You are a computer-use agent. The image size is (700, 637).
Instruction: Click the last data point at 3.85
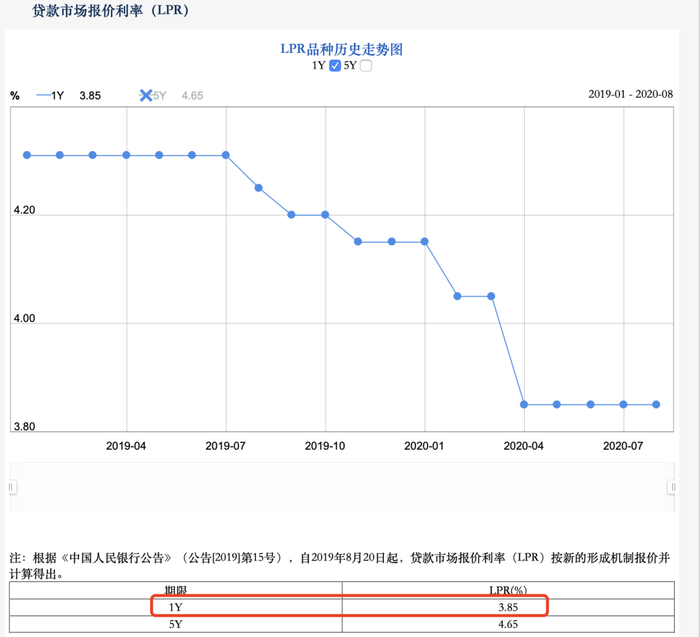(656, 404)
